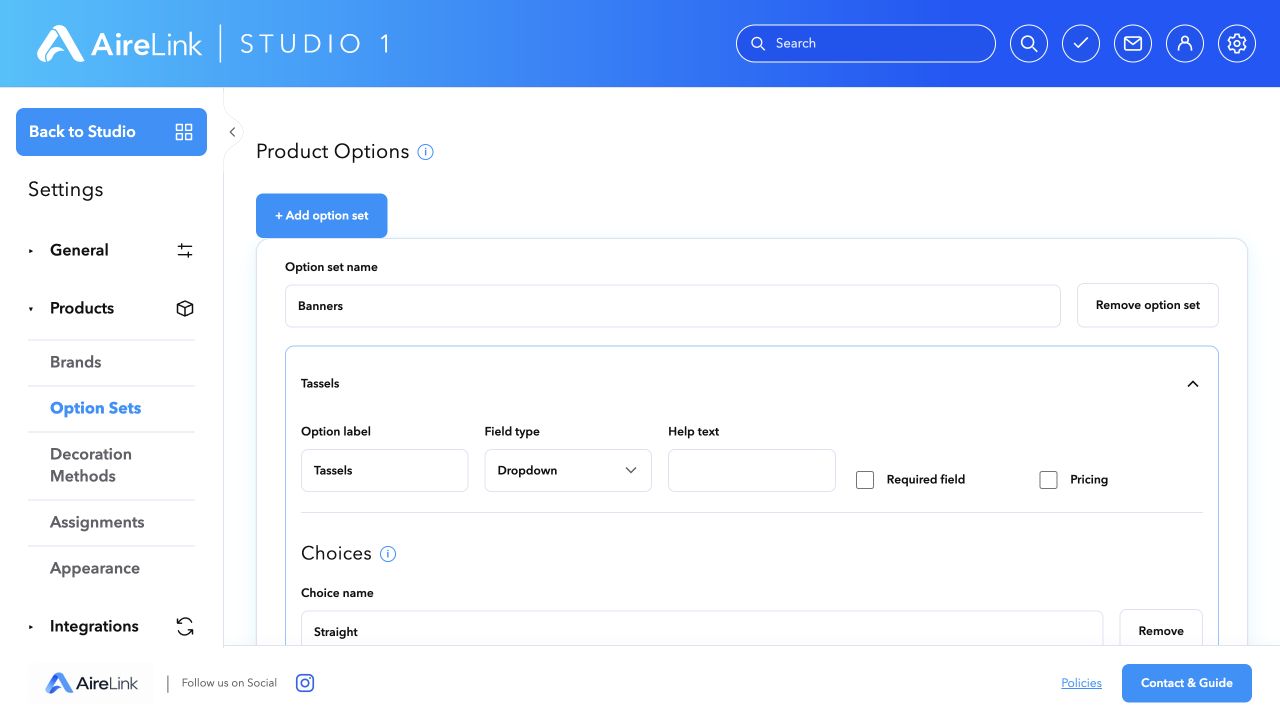Image resolution: width=1280 pixels, height=720 pixels.
Task: Open the Appearance menu item
Action: click(x=95, y=568)
